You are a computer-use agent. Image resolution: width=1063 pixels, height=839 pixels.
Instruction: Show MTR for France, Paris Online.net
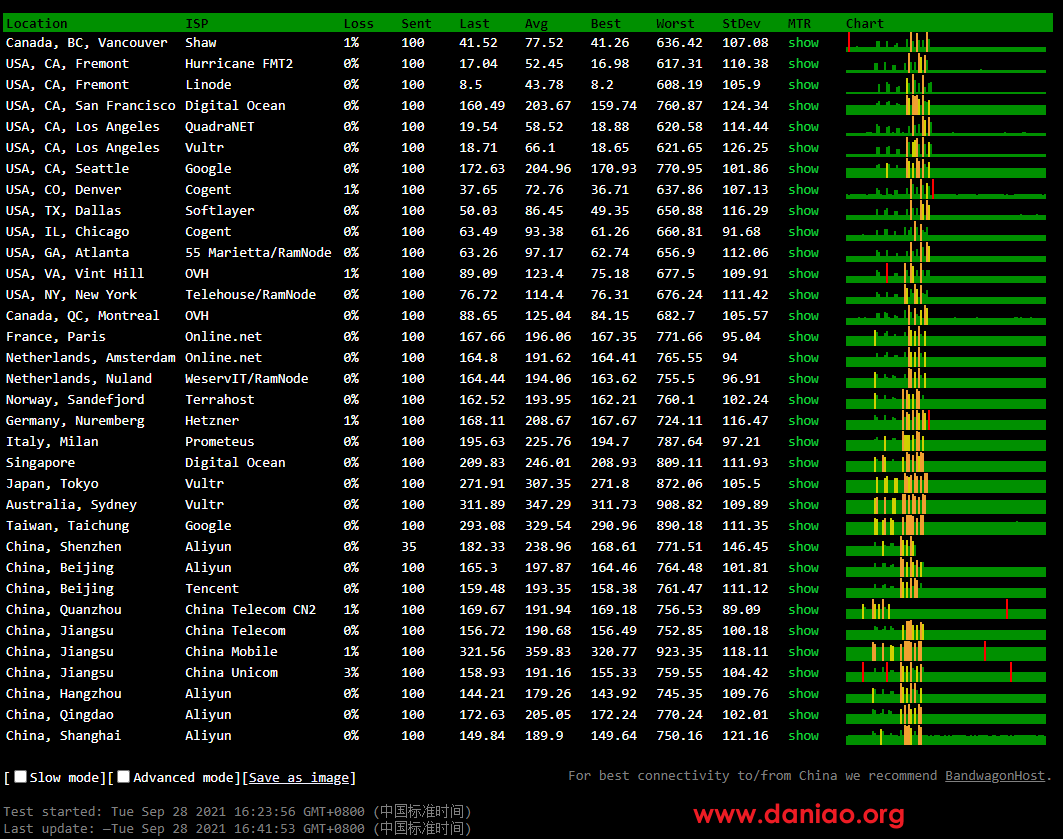803,337
